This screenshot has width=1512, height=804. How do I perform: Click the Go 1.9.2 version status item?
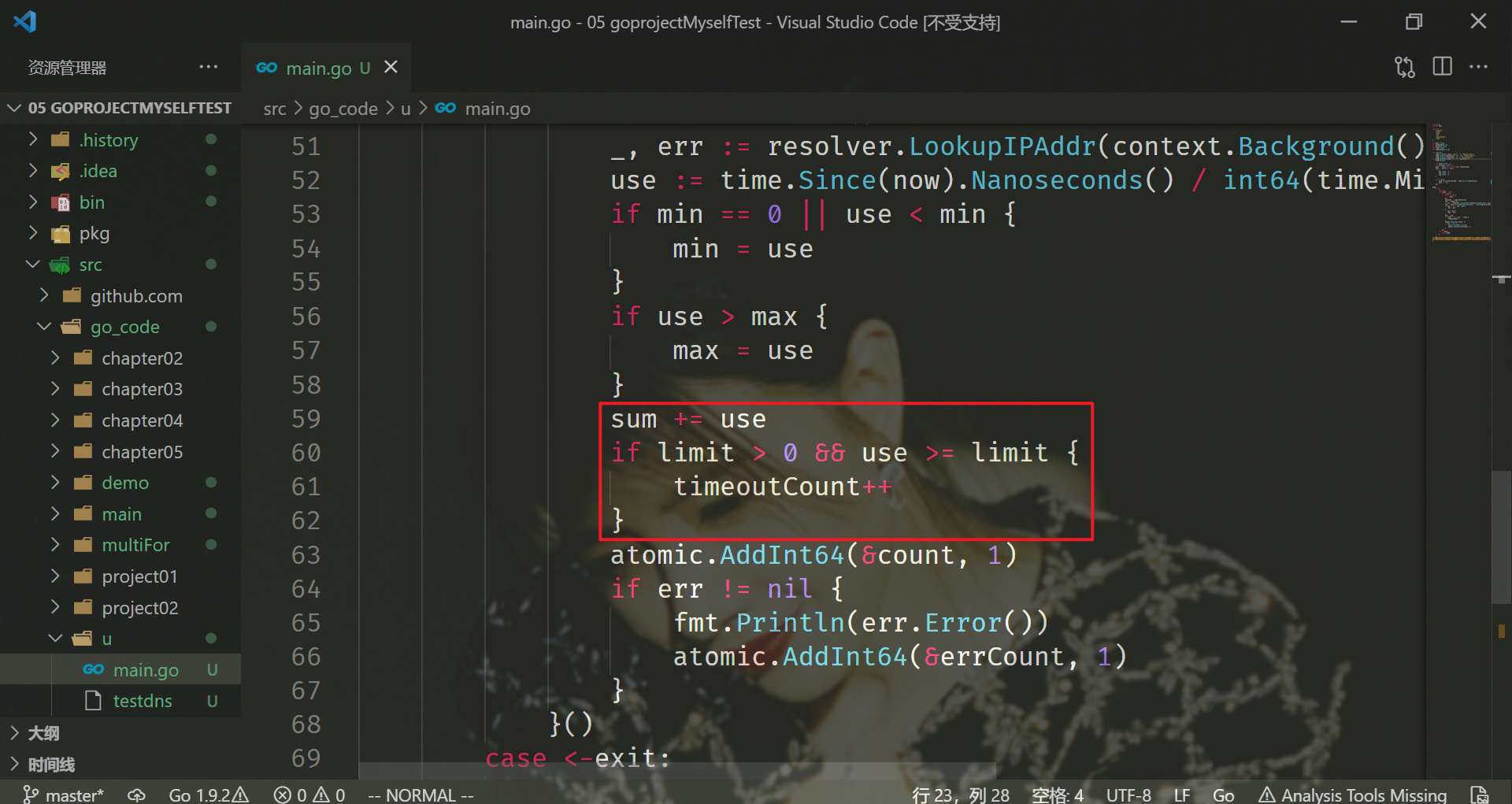[x=208, y=795]
